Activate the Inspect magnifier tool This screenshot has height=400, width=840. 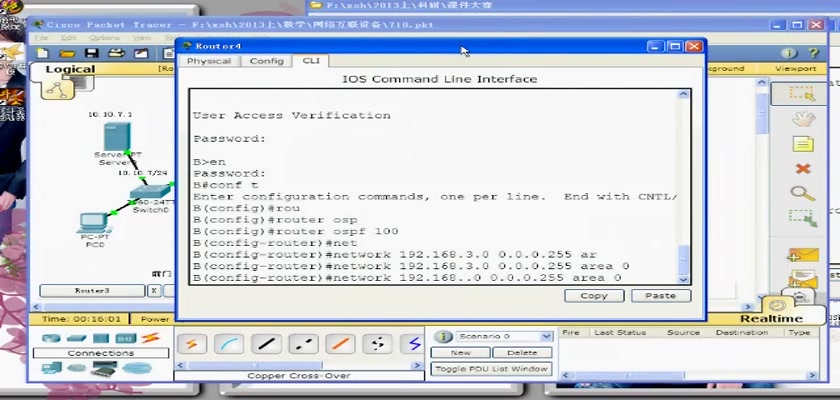point(802,193)
